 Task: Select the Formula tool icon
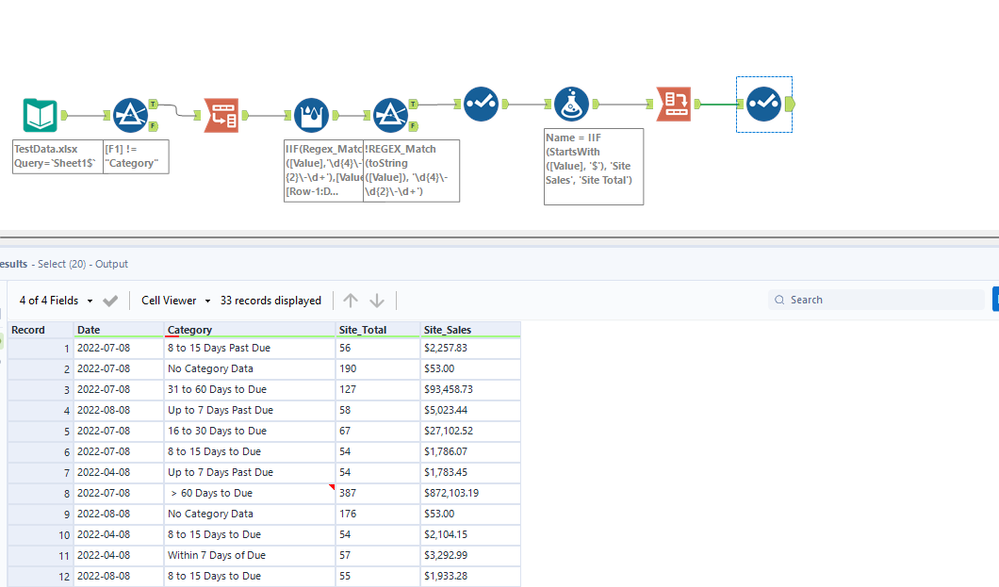571,104
